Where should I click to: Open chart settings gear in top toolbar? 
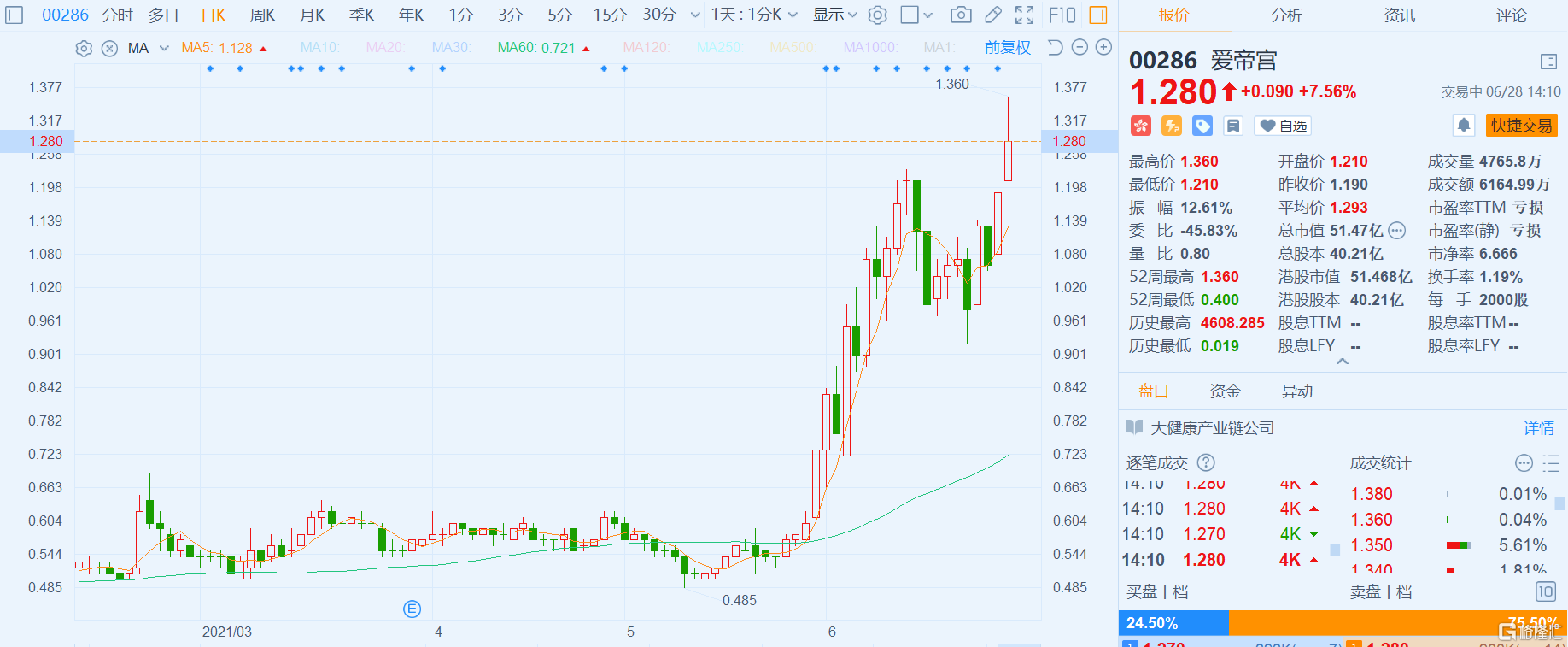pos(877,15)
